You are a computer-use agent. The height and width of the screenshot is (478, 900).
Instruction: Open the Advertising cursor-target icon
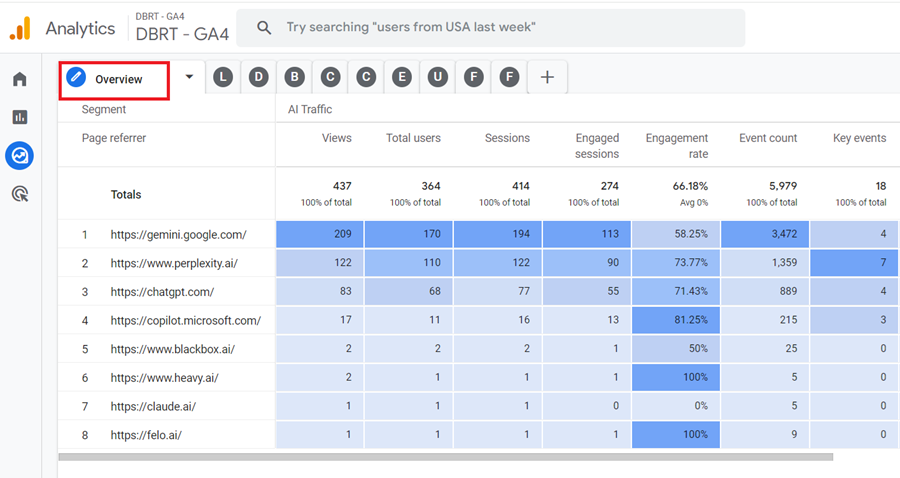point(20,194)
